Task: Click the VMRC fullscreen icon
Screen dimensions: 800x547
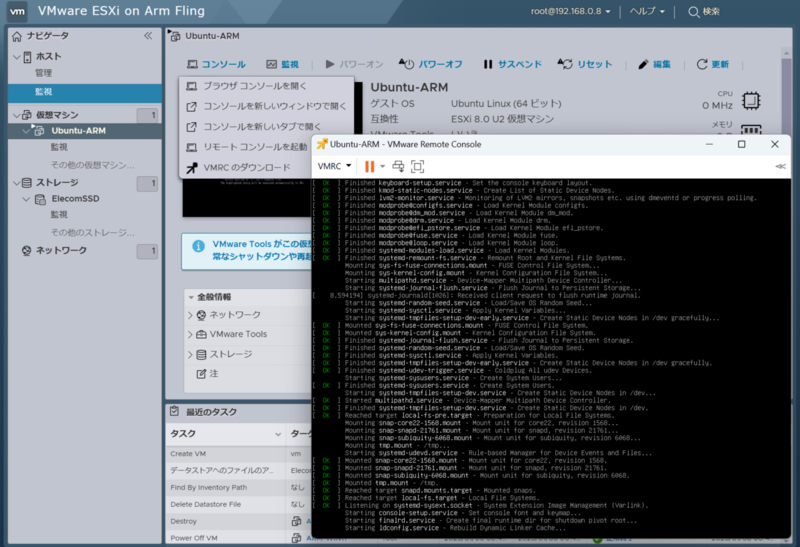Action: click(417, 166)
